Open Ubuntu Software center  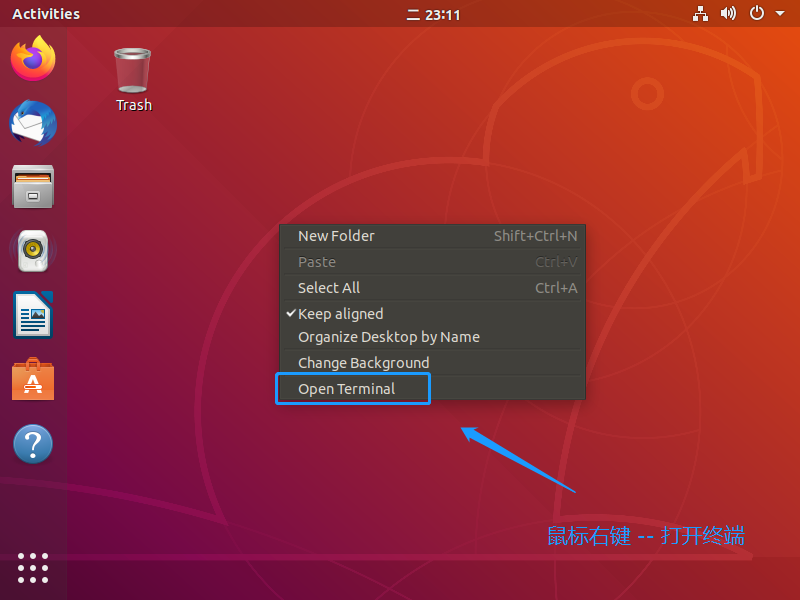(x=33, y=380)
